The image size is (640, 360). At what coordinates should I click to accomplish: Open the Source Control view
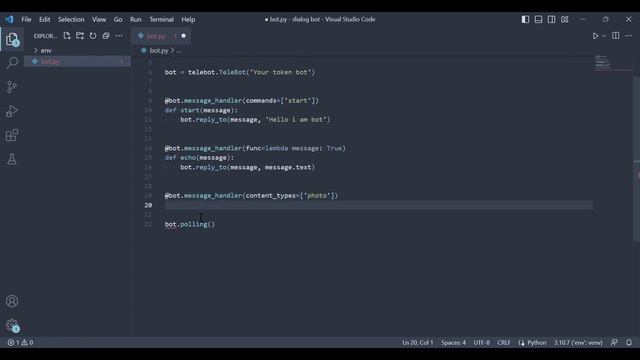click(x=12, y=87)
